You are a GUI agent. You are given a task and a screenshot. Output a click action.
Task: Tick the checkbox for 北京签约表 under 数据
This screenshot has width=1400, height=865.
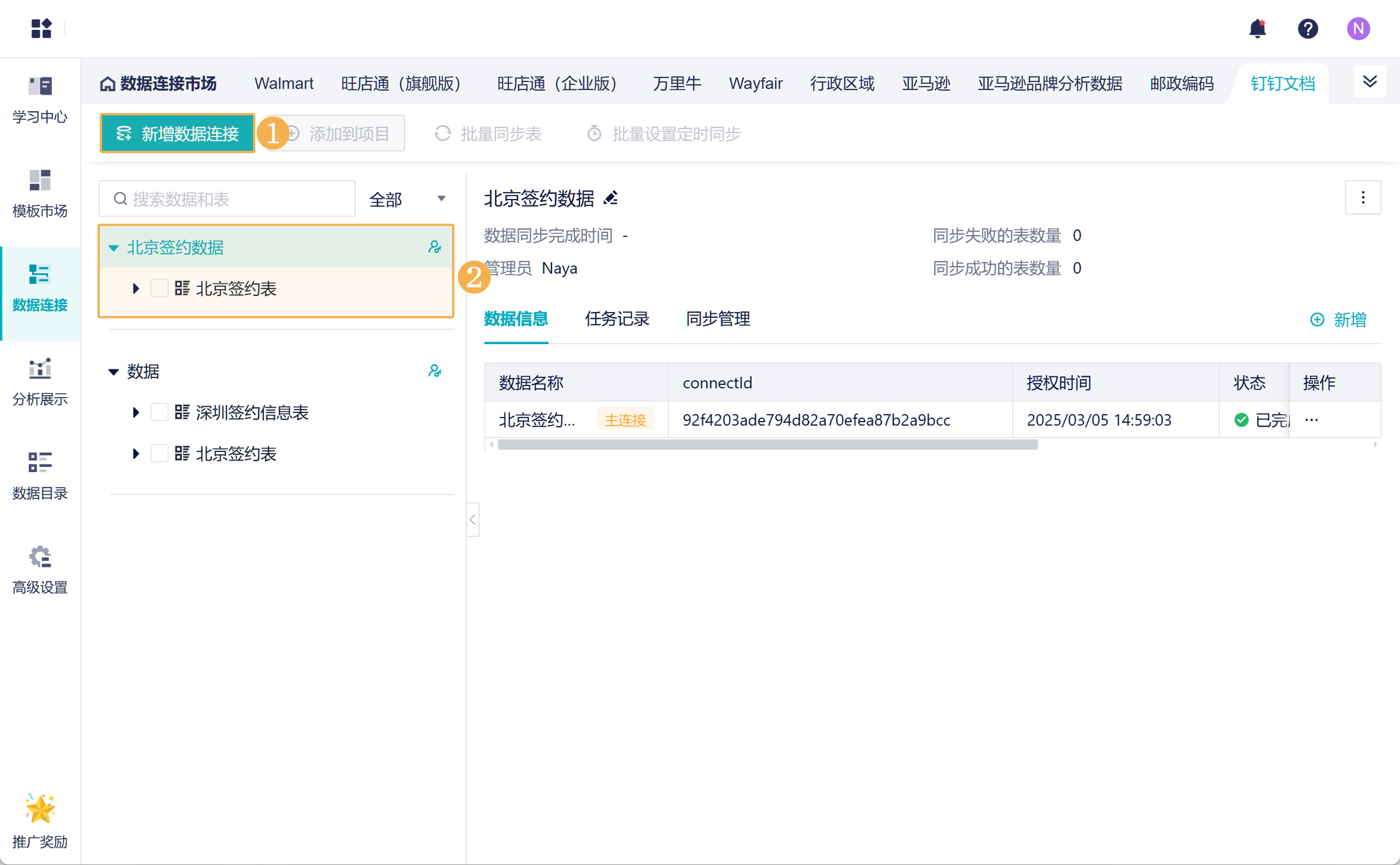tap(159, 454)
